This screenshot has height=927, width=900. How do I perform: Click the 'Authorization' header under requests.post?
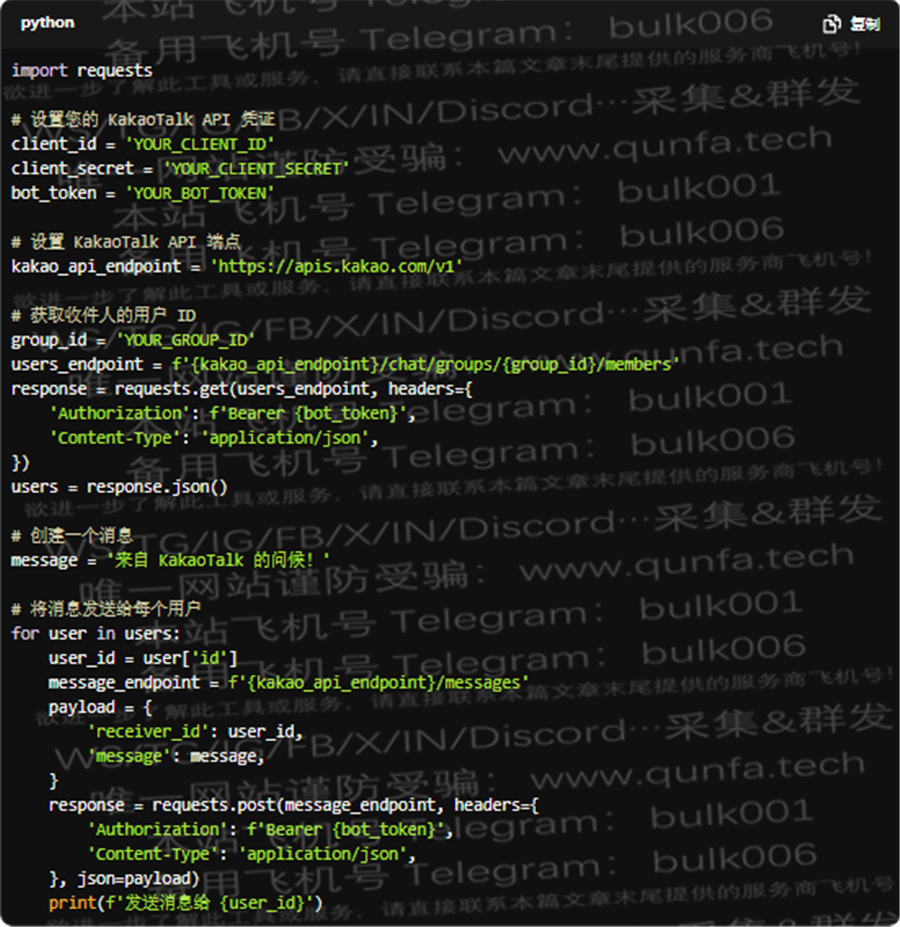270,830
